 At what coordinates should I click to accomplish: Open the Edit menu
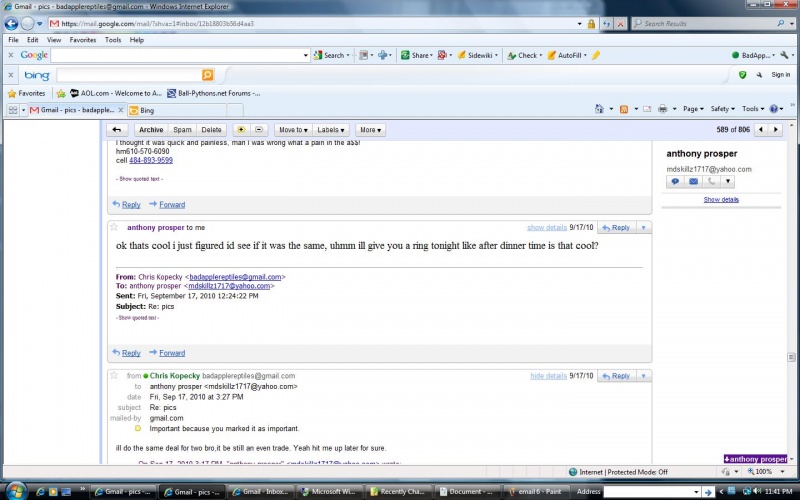tap(33, 40)
